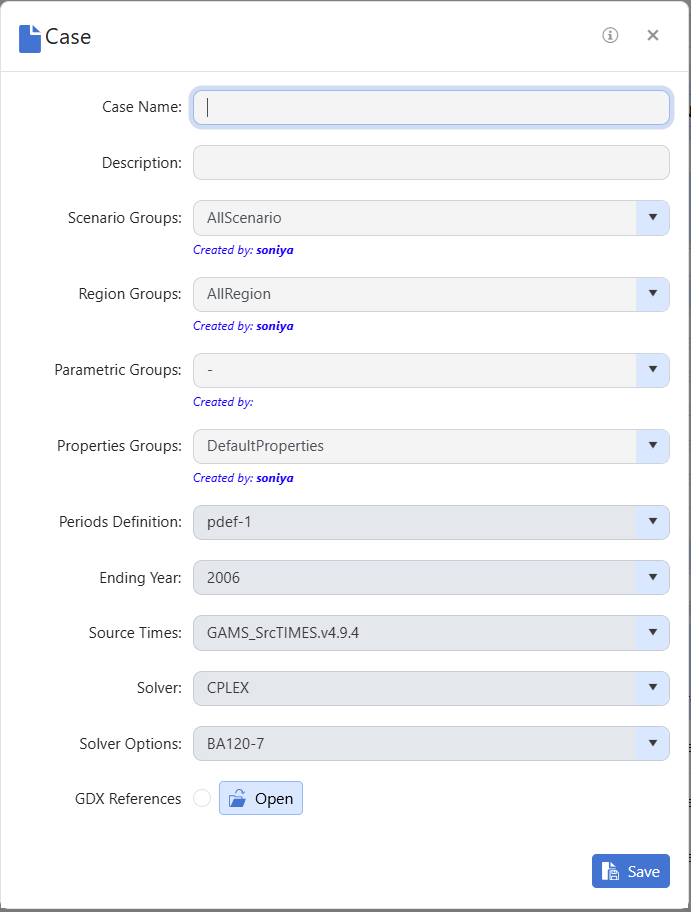Click the info icon in dialog header
The image size is (691, 912).
[610, 35]
